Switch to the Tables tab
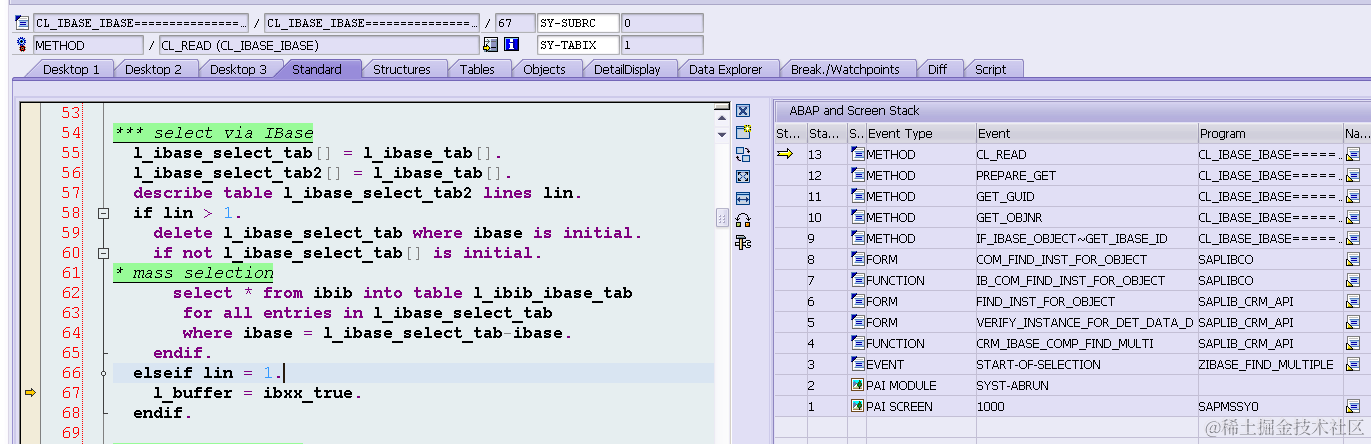The height and width of the screenshot is (444, 1371). pos(477,69)
